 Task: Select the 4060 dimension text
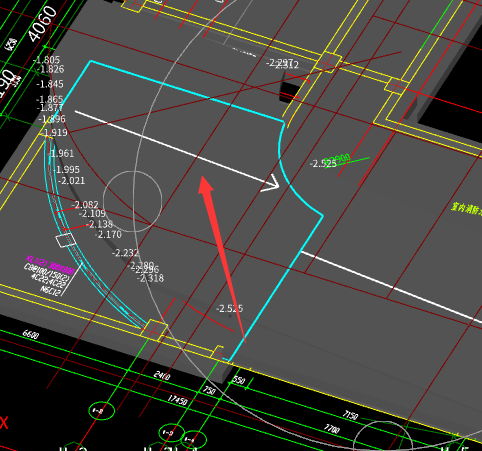pyautogui.click(x=42, y=24)
